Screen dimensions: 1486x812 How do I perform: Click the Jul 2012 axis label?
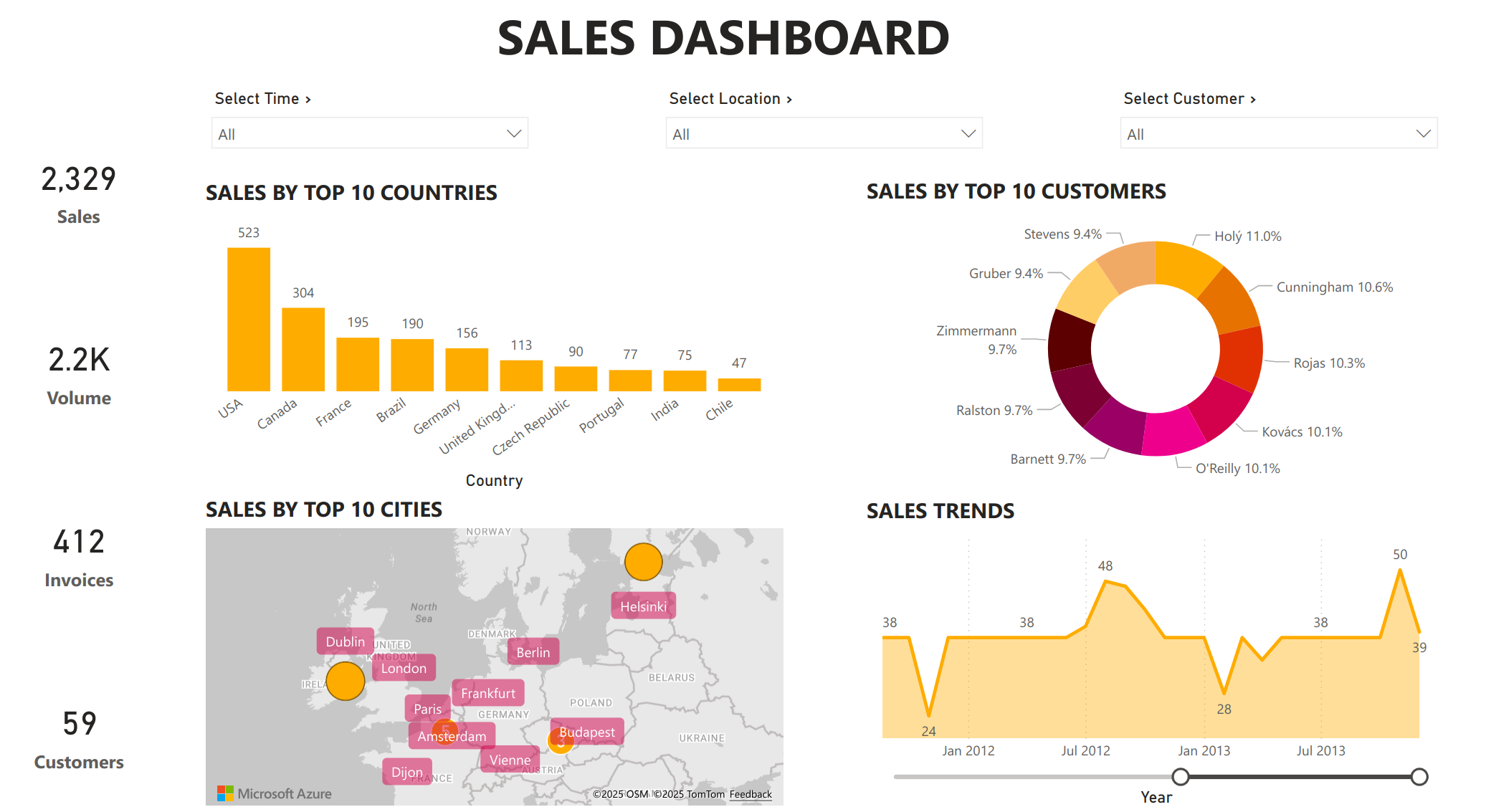click(x=1085, y=750)
